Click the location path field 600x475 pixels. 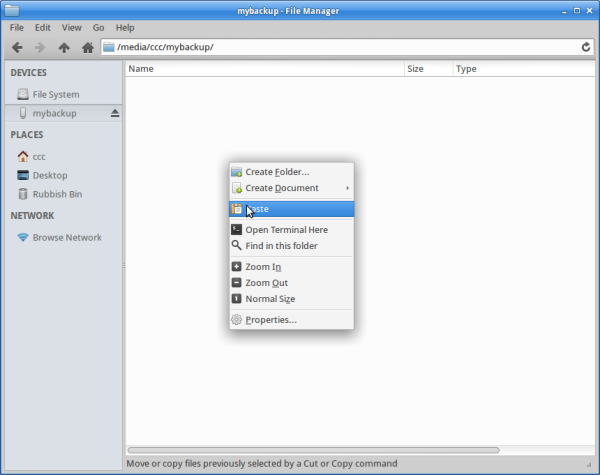340,47
